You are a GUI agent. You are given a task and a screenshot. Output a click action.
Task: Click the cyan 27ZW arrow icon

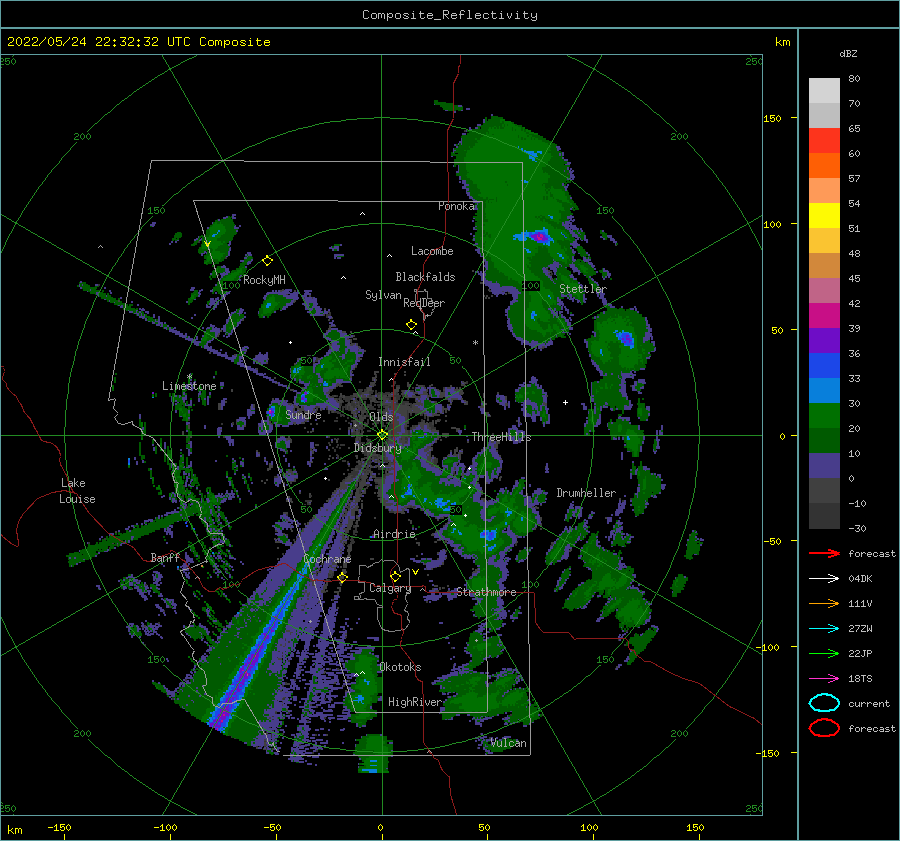coord(824,629)
